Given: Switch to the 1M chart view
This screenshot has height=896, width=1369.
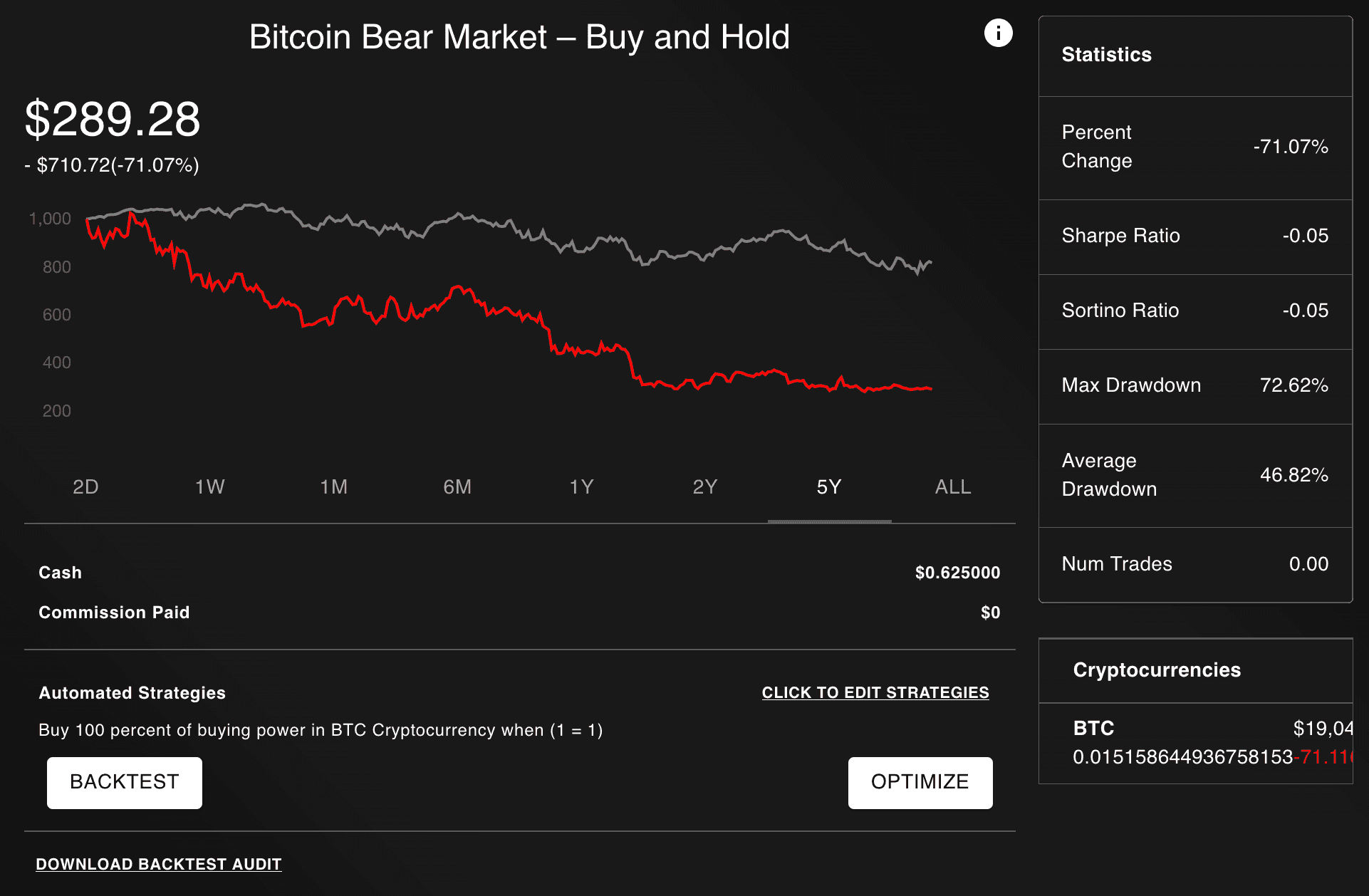Looking at the screenshot, I should pyautogui.click(x=333, y=486).
